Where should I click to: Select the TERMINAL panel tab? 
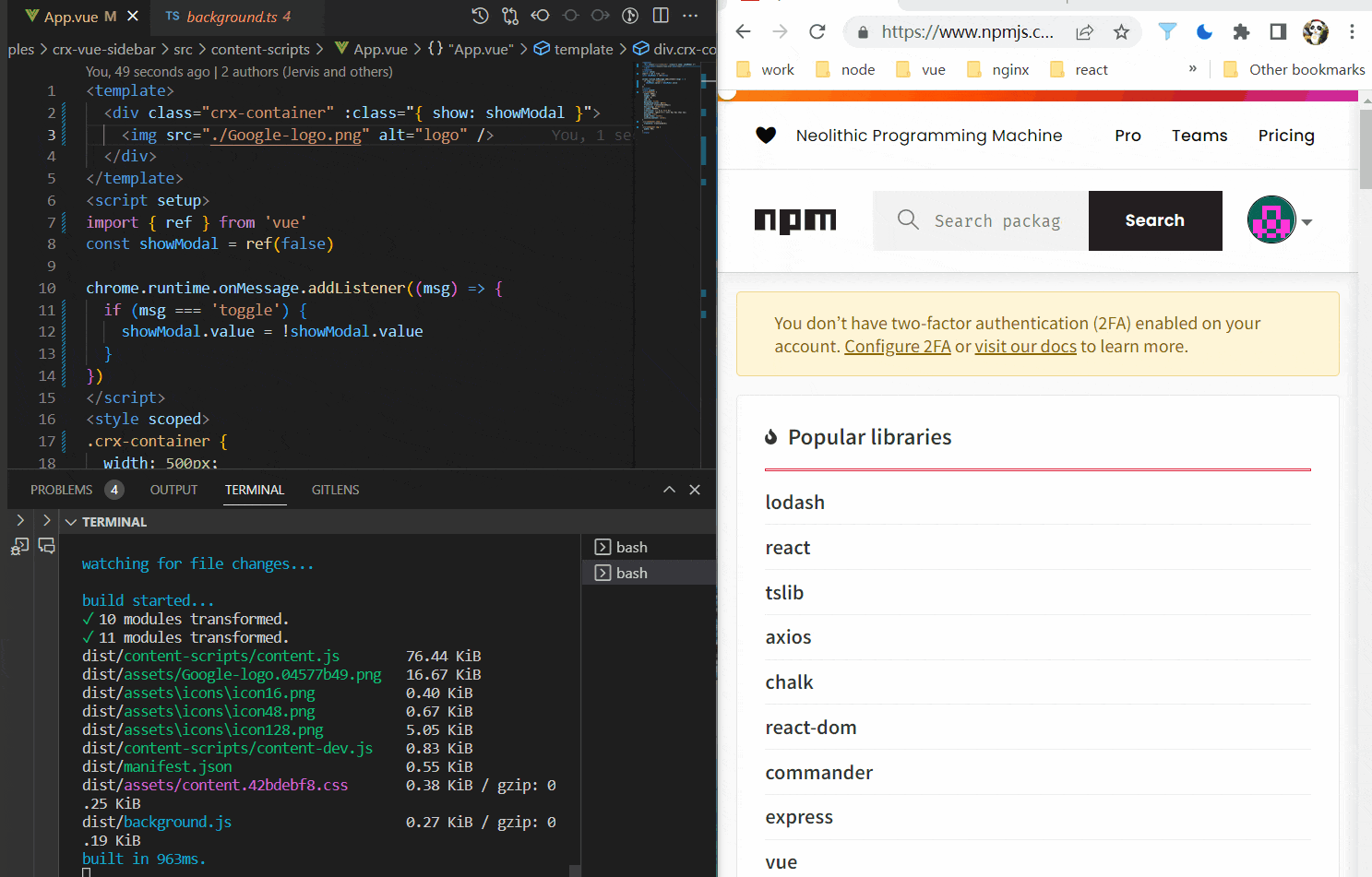coord(255,490)
